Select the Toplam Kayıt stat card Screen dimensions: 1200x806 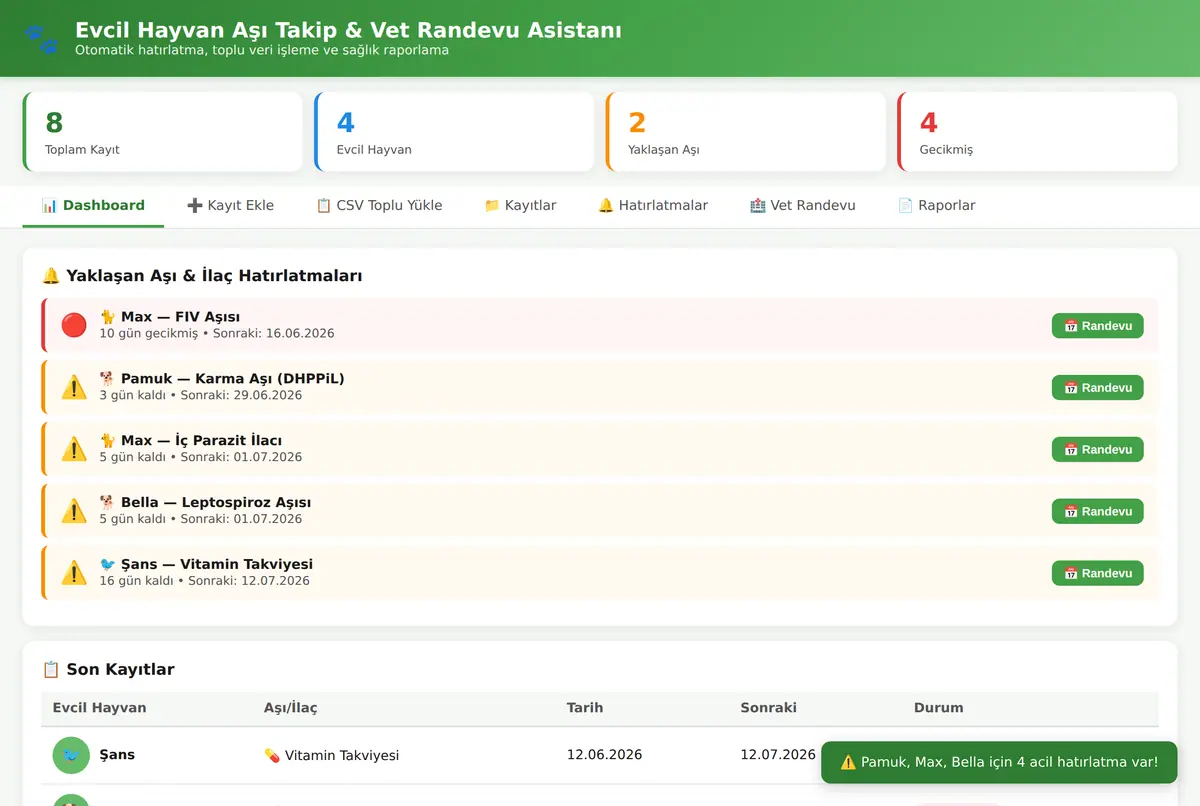(x=163, y=132)
